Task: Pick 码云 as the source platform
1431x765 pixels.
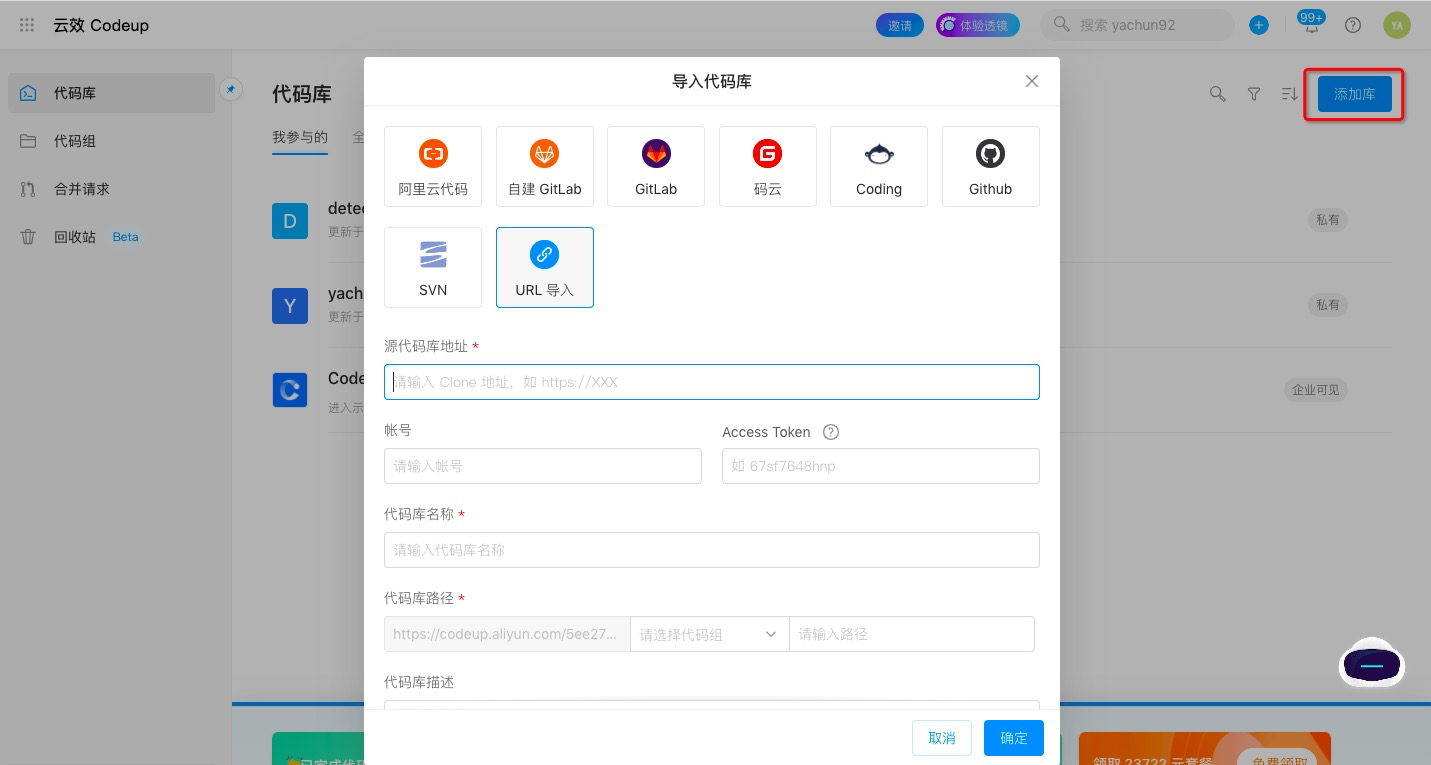Action: coord(768,166)
